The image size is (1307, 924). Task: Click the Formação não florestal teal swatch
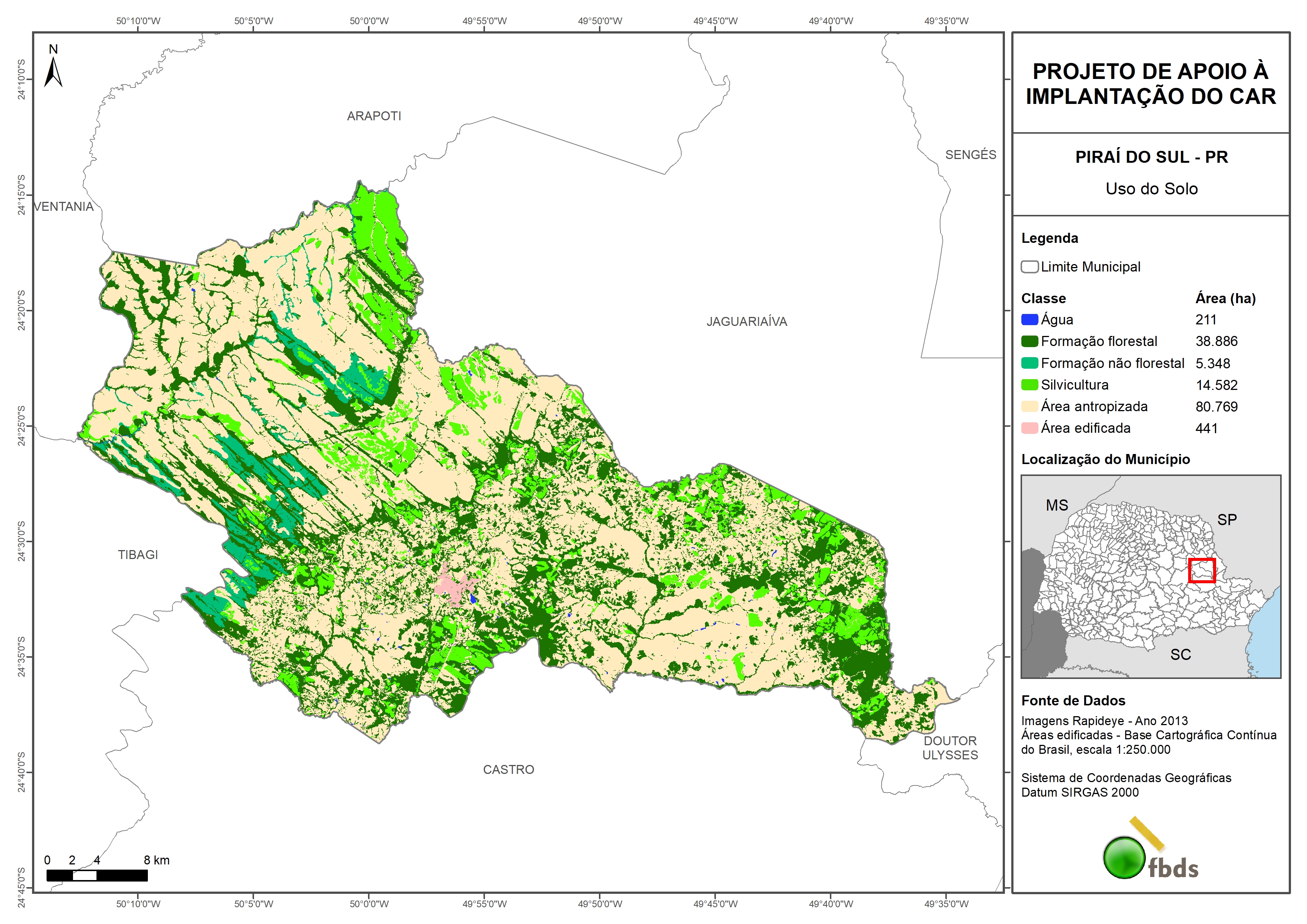click(x=1029, y=363)
